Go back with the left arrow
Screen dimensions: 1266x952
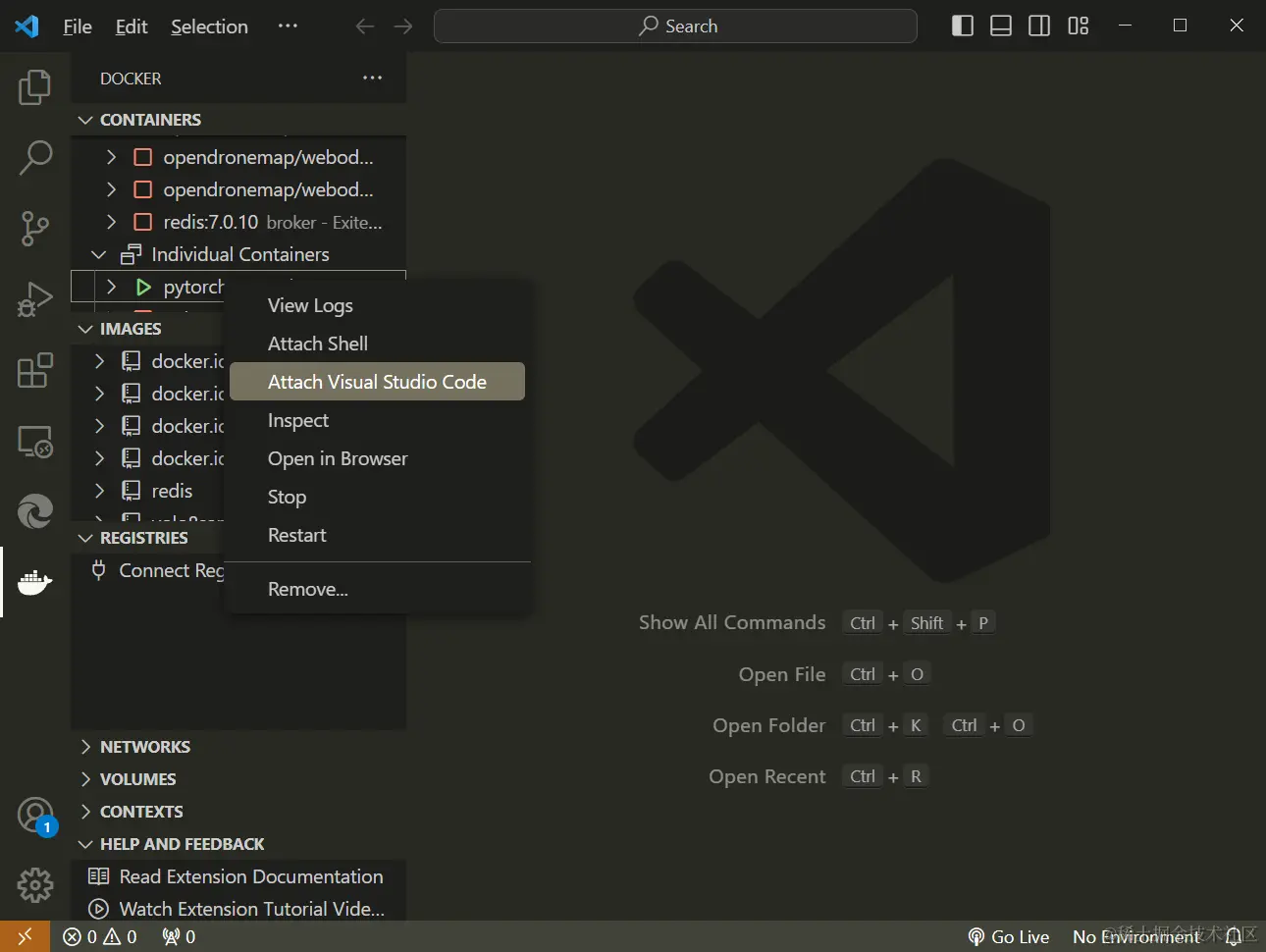pos(365,26)
